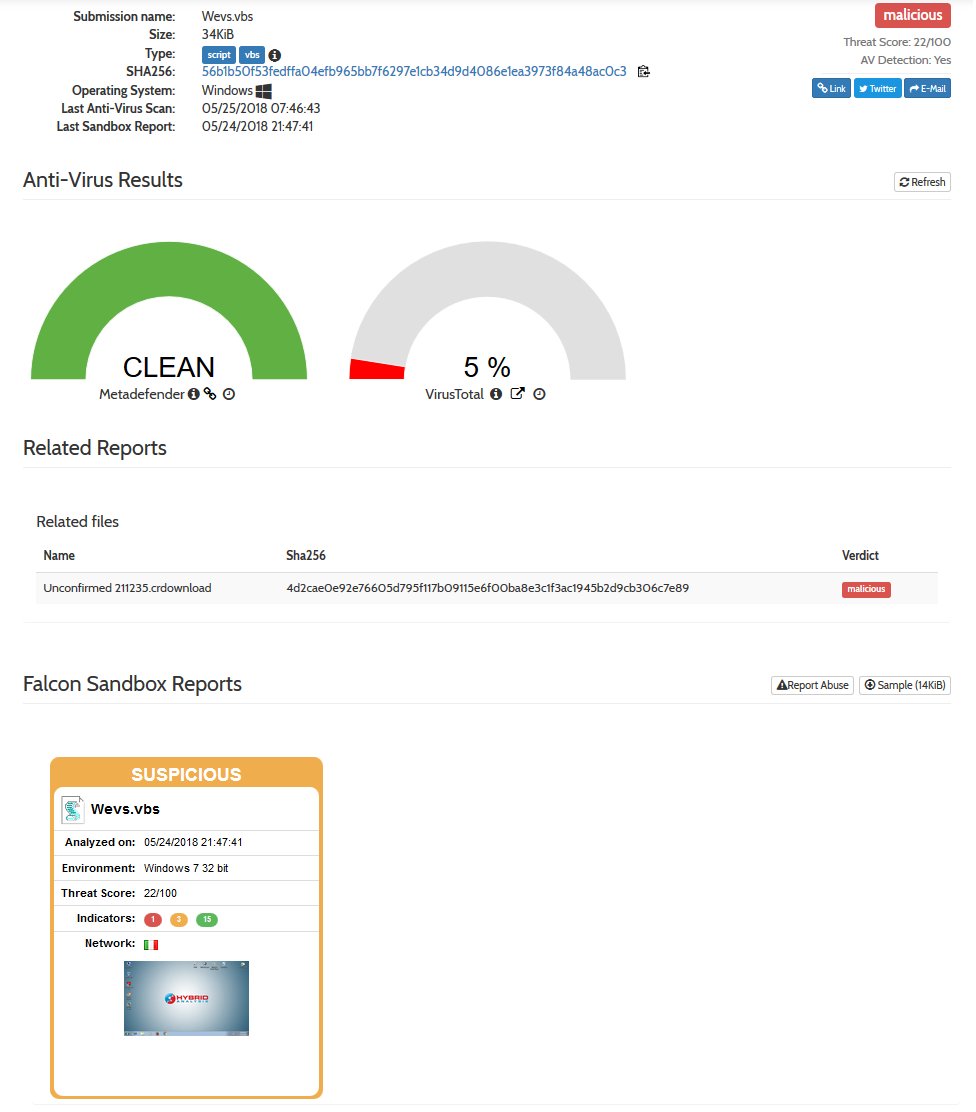Click the related file Sha256 4d2cae0e... value

pos(487,589)
